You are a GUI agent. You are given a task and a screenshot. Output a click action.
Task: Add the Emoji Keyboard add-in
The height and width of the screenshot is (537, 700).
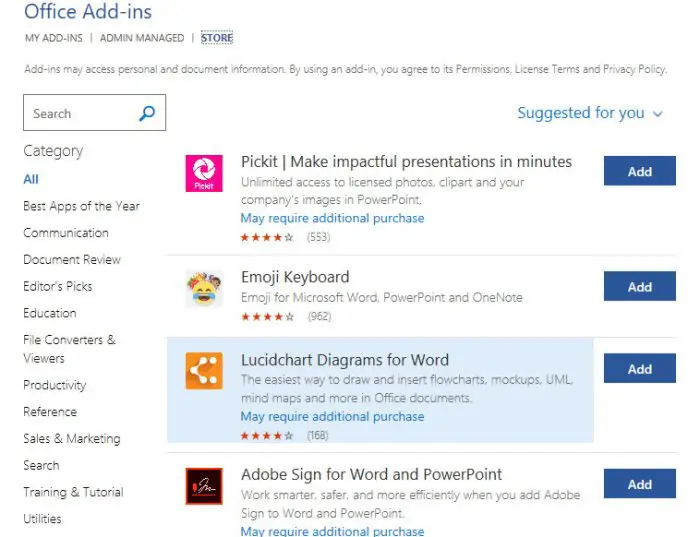tap(639, 286)
